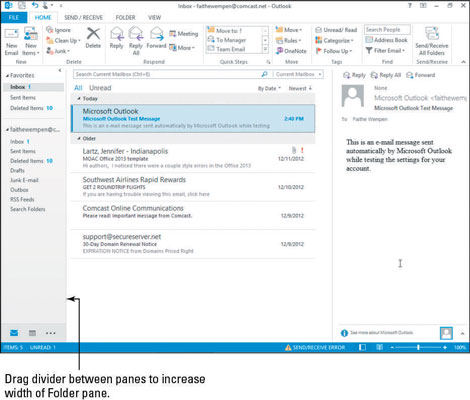Screen dimensions: 470x400
Task: Switch to the SEND / RECEIVE tab
Action: [83, 18]
